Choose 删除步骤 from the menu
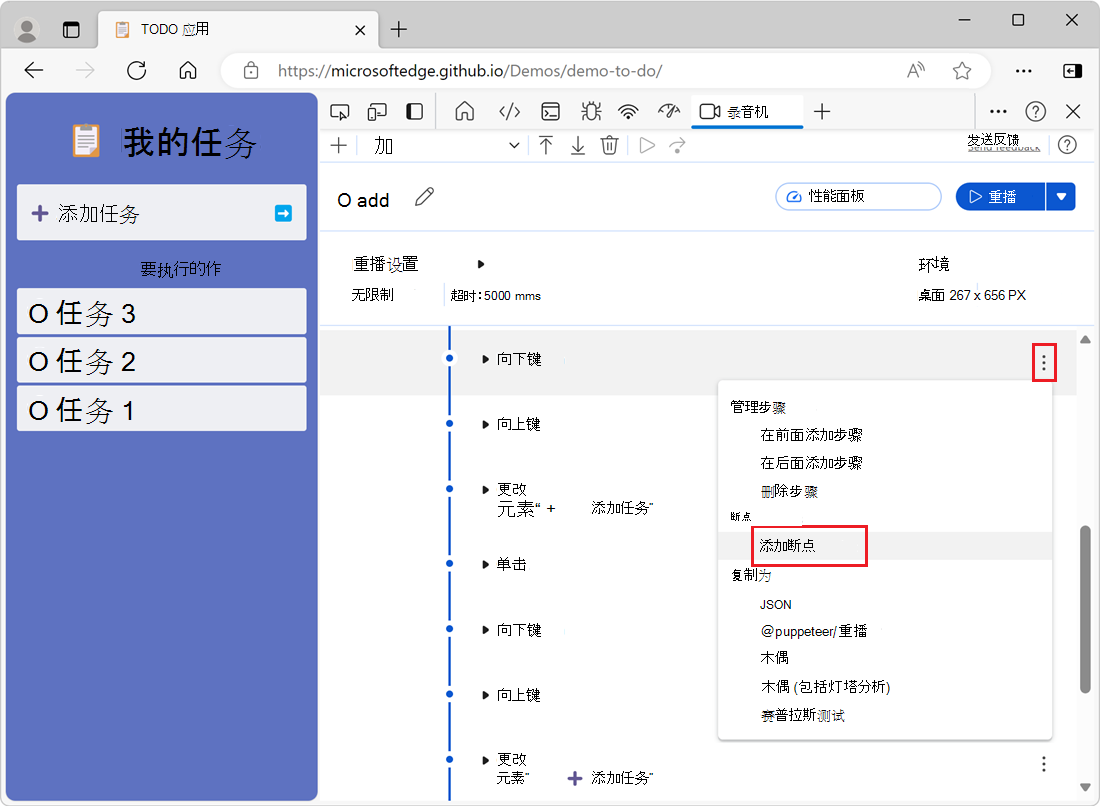This screenshot has width=1100, height=806. [789, 491]
